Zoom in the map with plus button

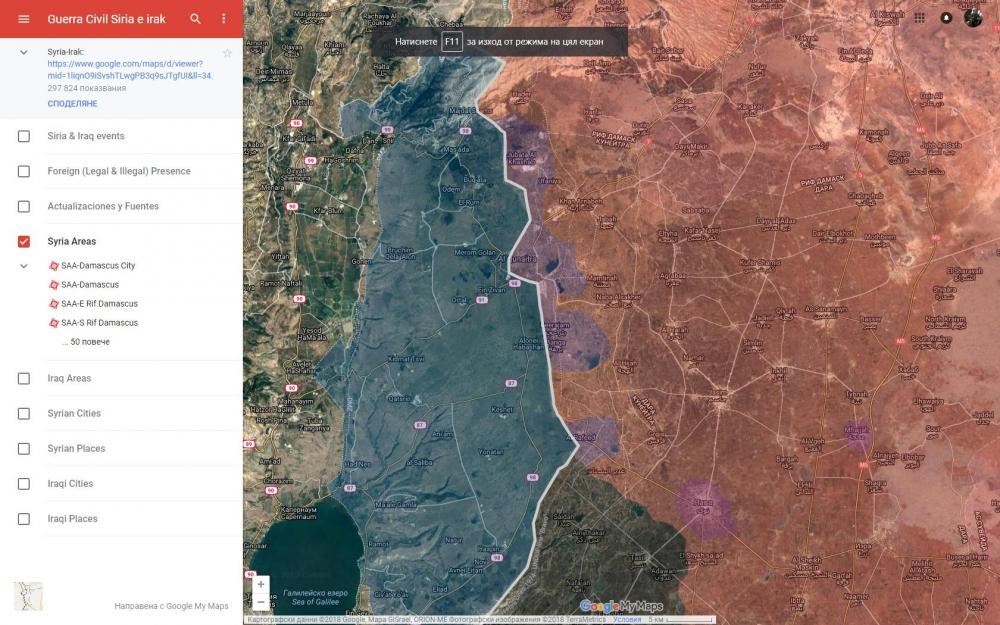click(x=261, y=584)
